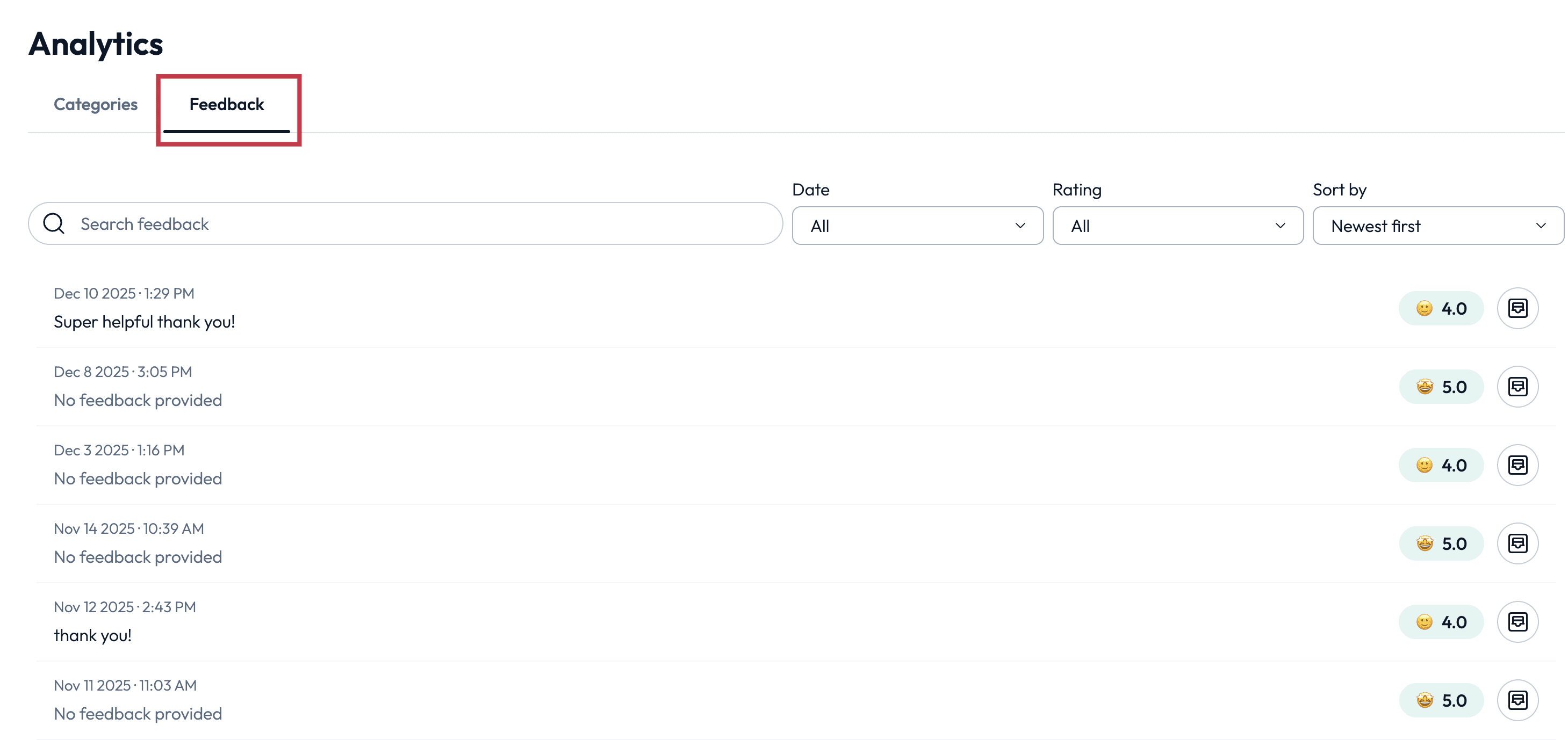The height and width of the screenshot is (740, 1568).
Task: Open conversation icon for Nov 11 2025 feedback
Action: 1517,700
